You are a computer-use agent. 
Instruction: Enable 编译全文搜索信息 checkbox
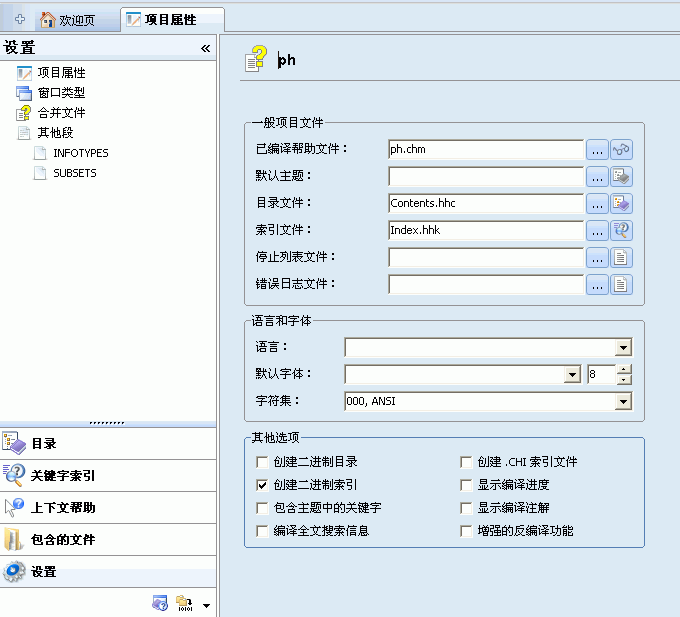[262, 531]
